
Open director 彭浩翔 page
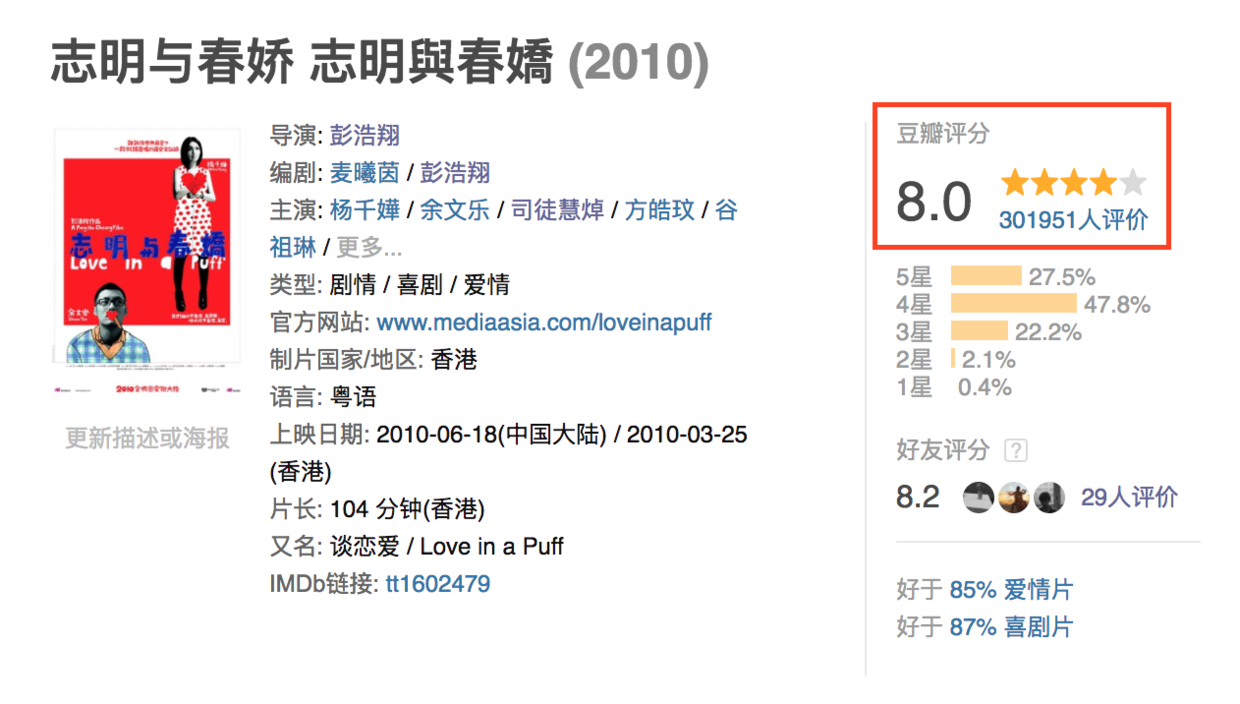(365, 135)
